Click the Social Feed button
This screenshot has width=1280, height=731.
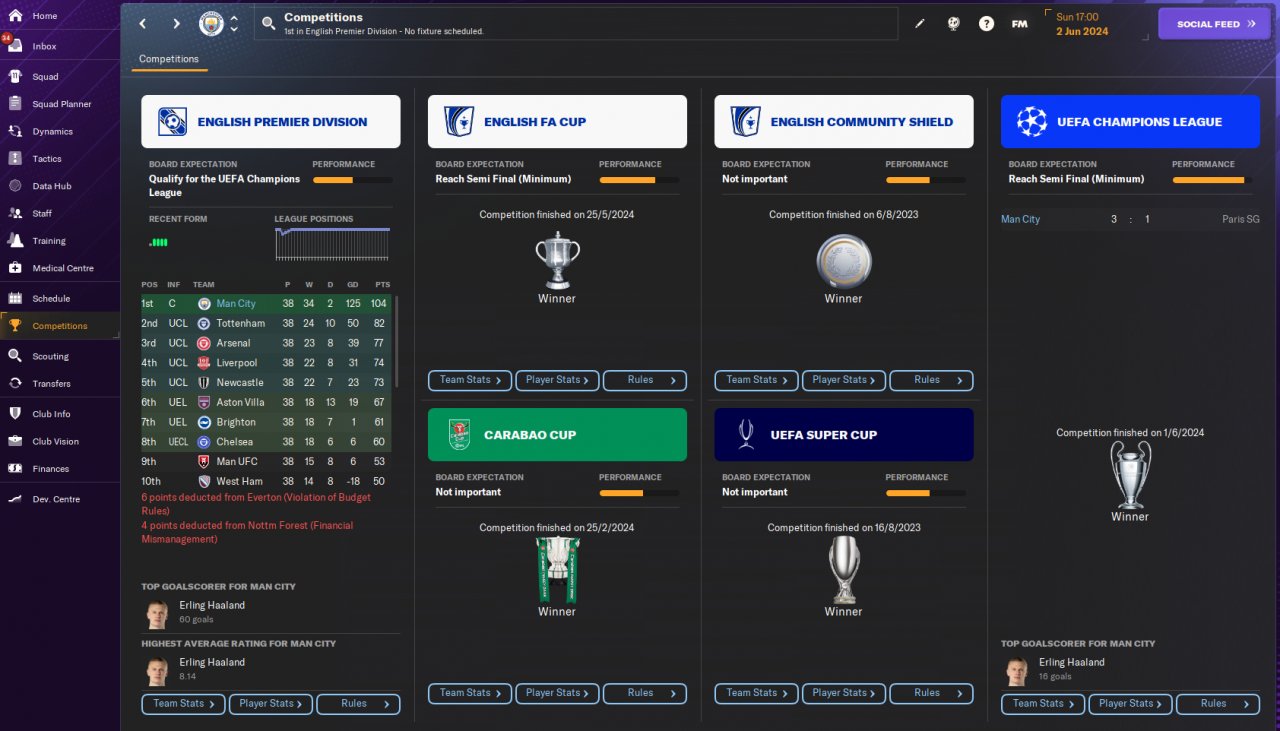pos(1214,24)
